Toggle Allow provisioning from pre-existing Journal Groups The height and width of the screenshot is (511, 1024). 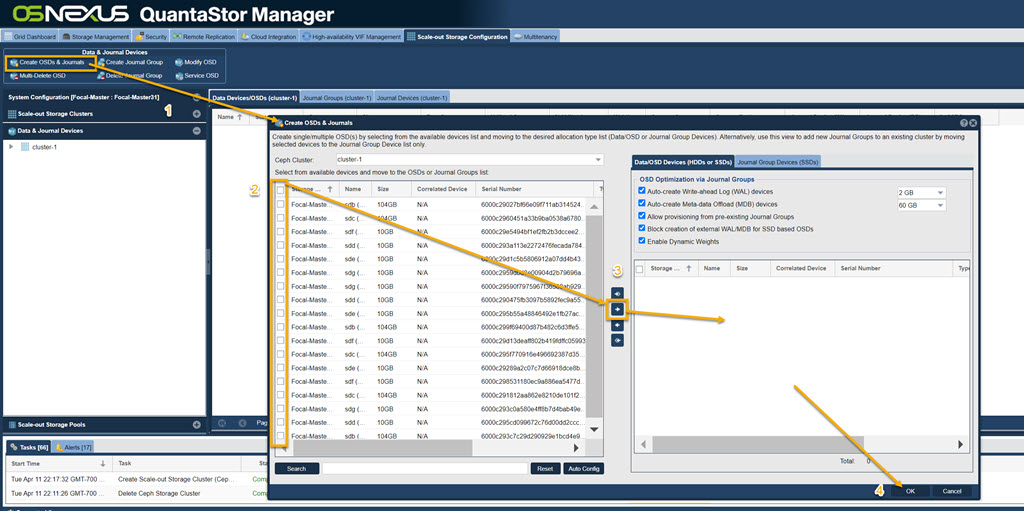click(642, 216)
